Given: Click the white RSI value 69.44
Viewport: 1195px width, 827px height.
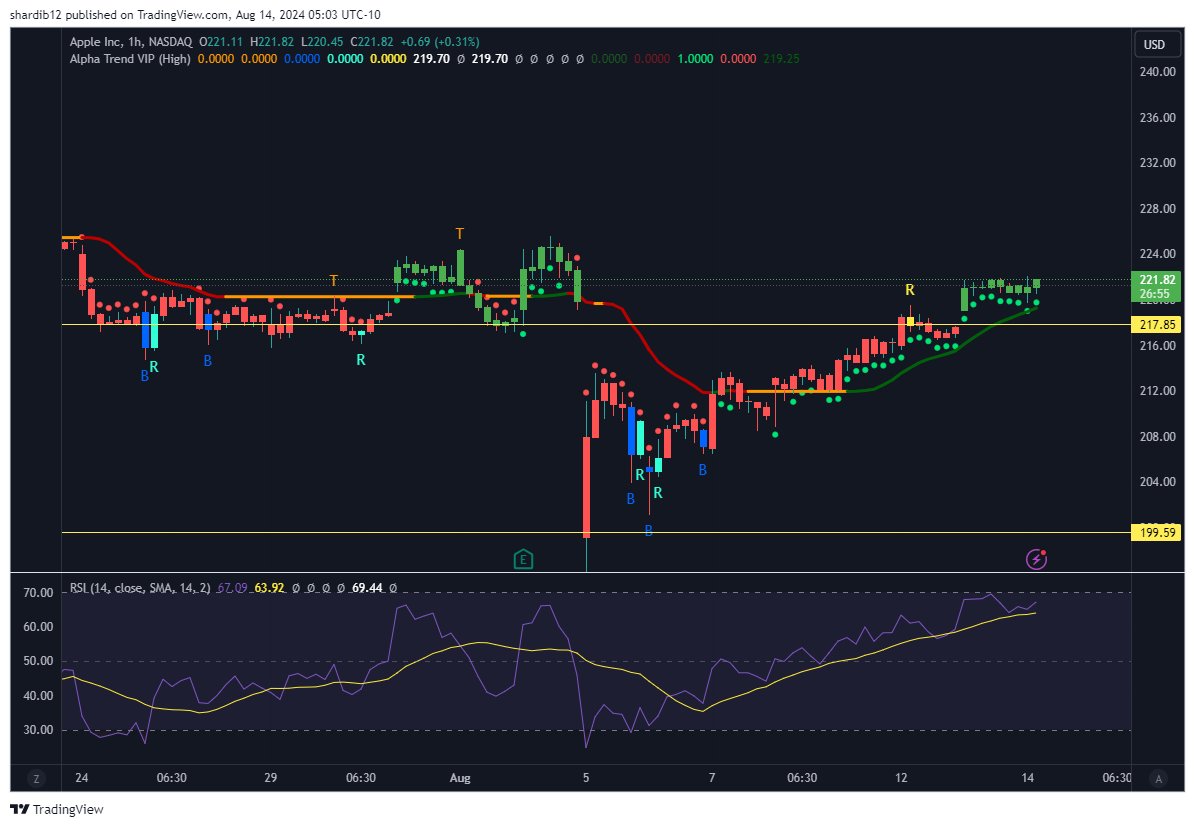Looking at the screenshot, I should point(367,588).
